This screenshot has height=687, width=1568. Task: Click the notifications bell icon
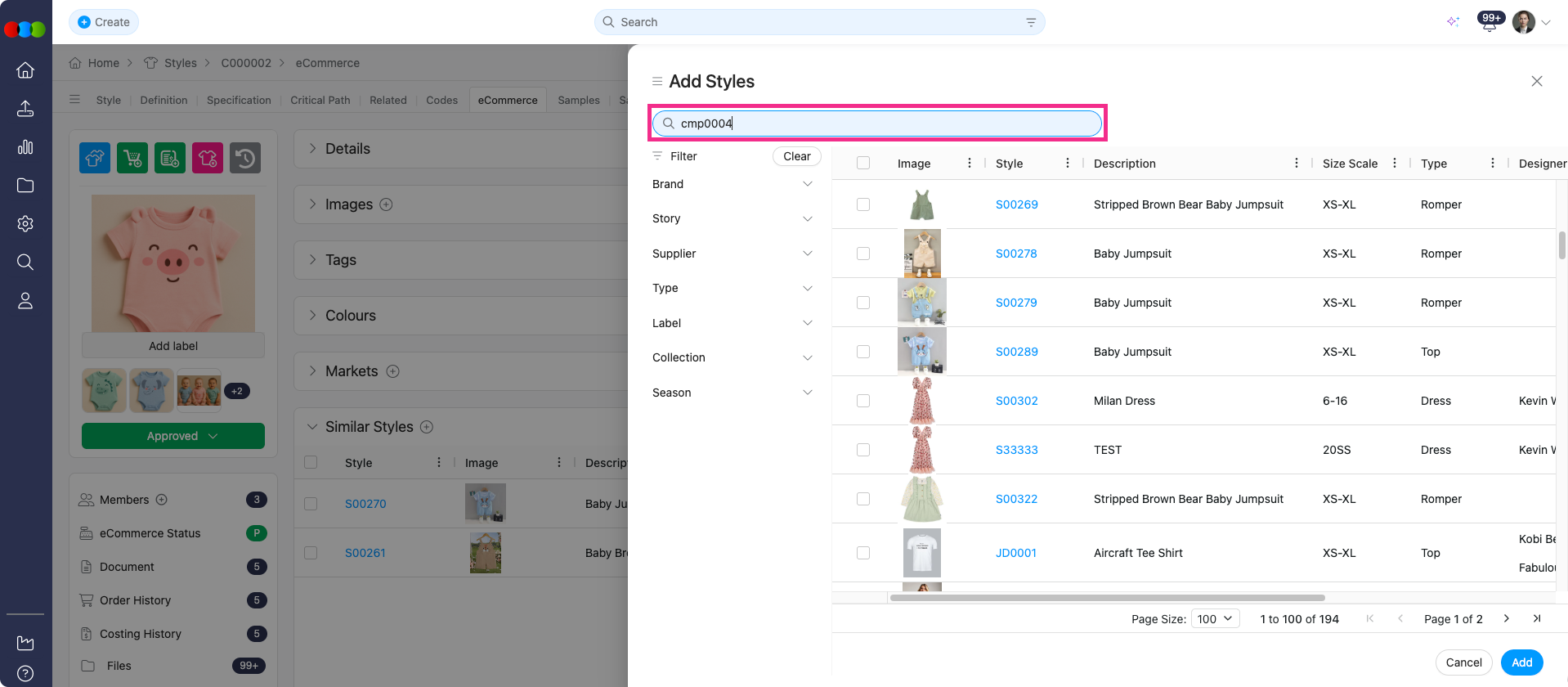tap(1490, 23)
